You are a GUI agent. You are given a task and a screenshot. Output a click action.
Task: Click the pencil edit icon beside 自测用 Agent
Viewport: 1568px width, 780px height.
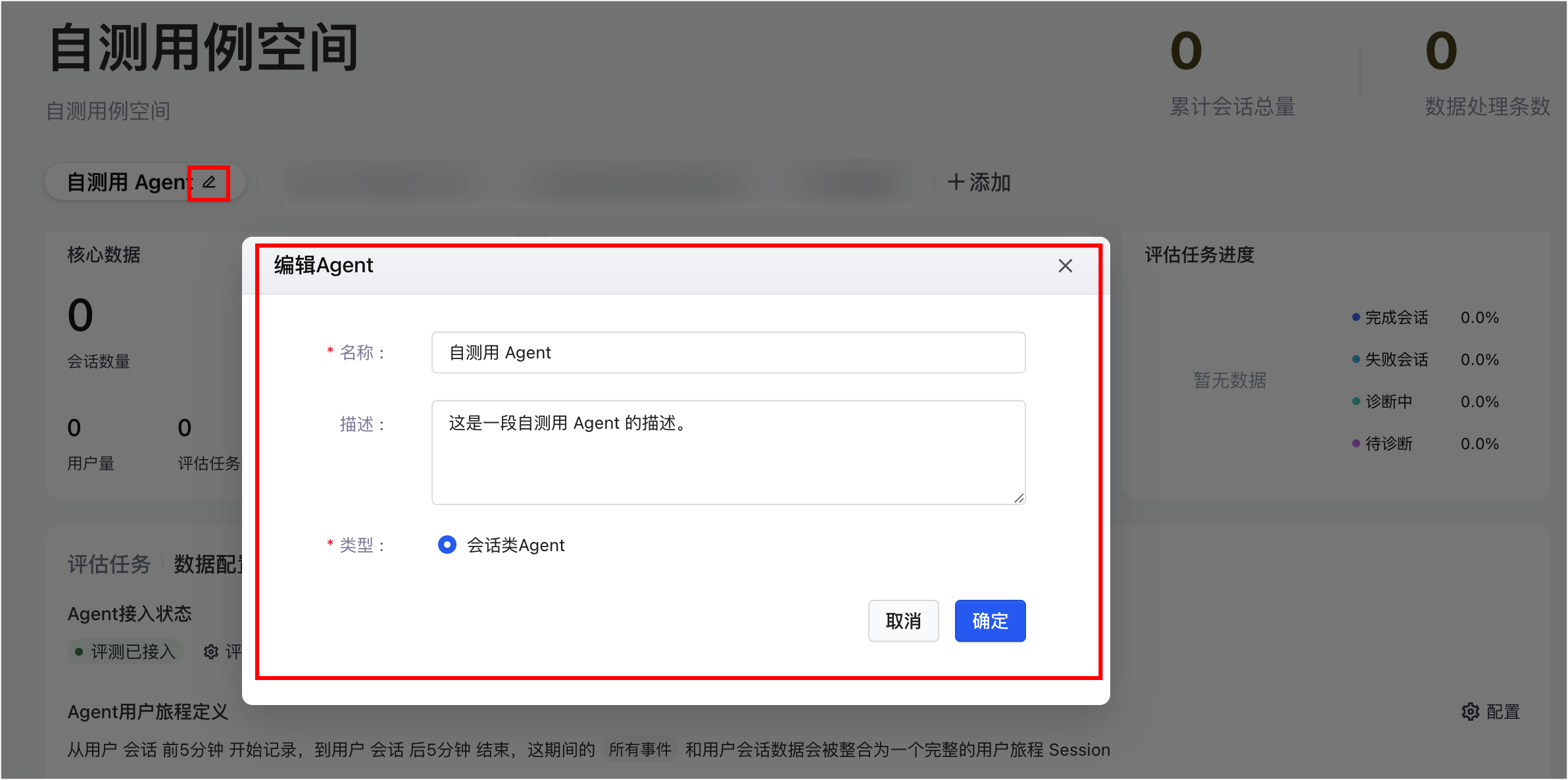click(x=208, y=182)
